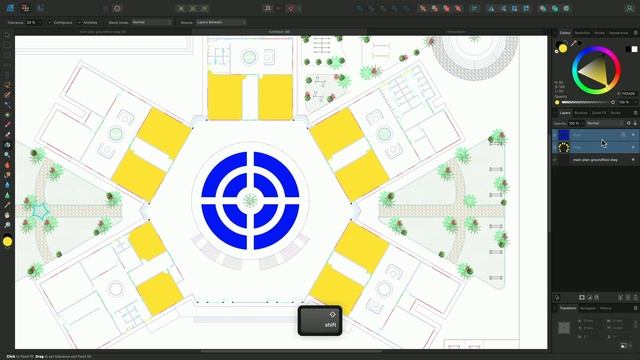This screenshot has height=360, width=640.
Task: Open the account icon at top right
Action: (629, 8)
